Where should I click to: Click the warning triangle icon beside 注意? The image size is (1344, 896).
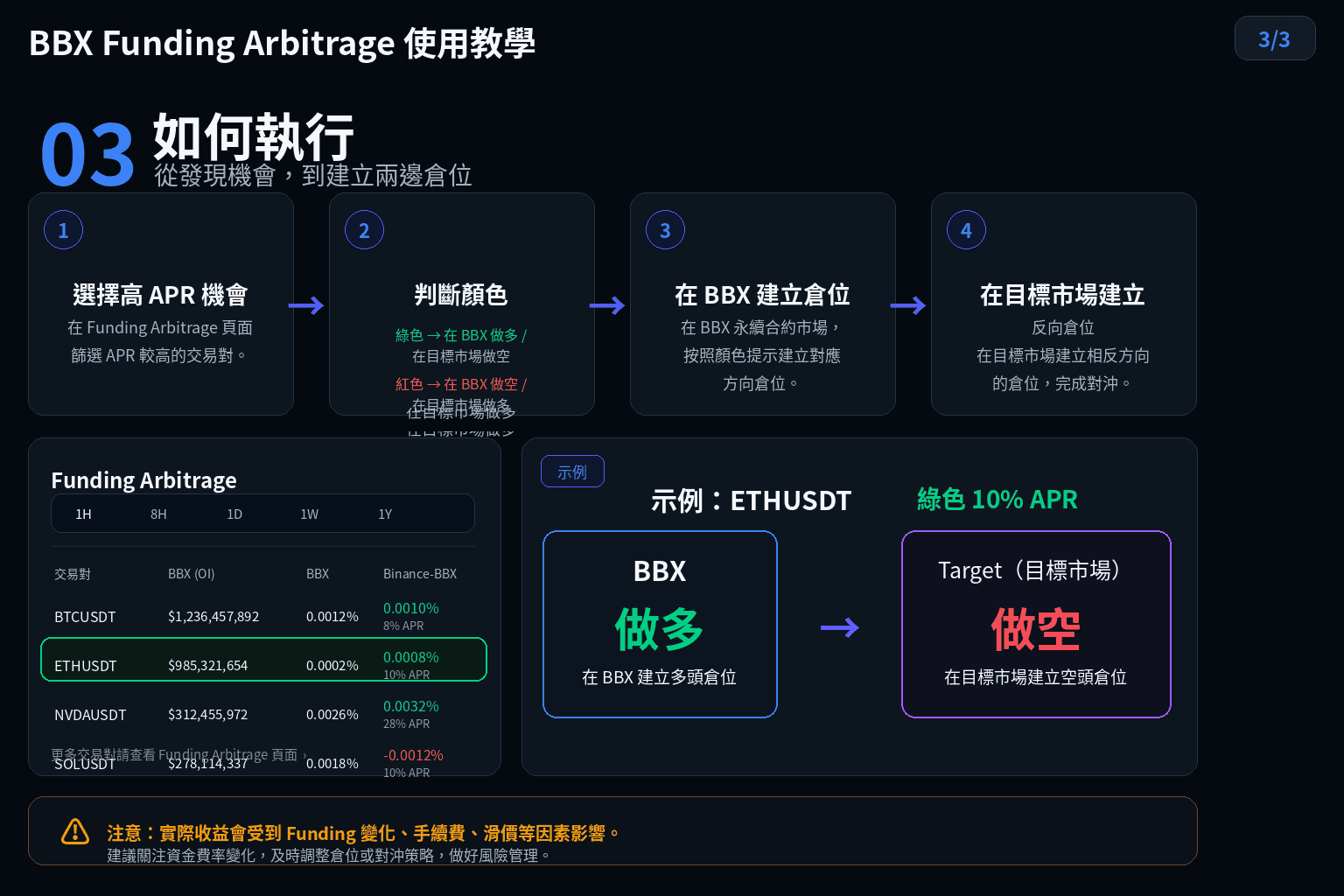pos(75,831)
